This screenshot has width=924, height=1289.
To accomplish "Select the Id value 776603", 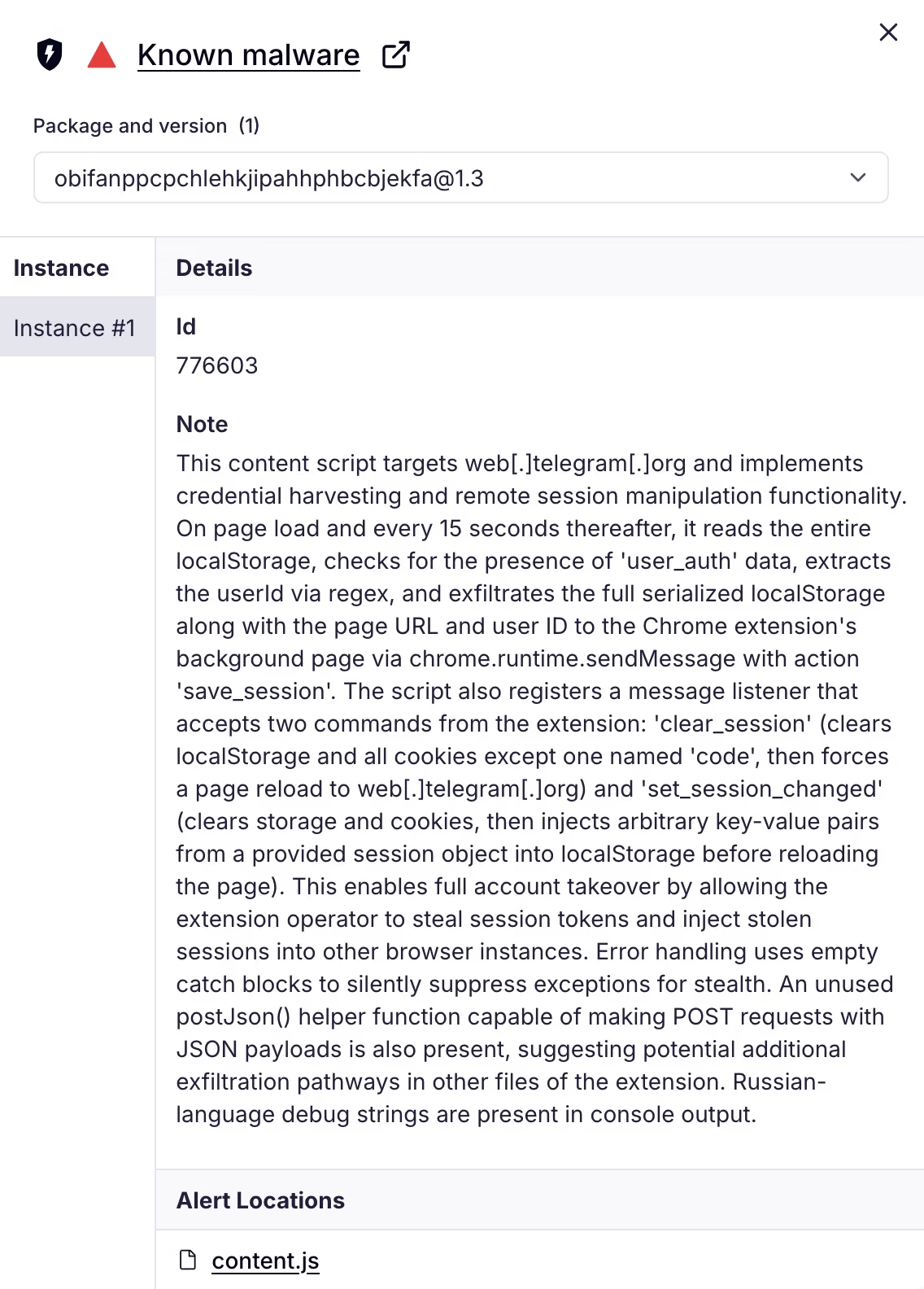I will click(216, 365).
